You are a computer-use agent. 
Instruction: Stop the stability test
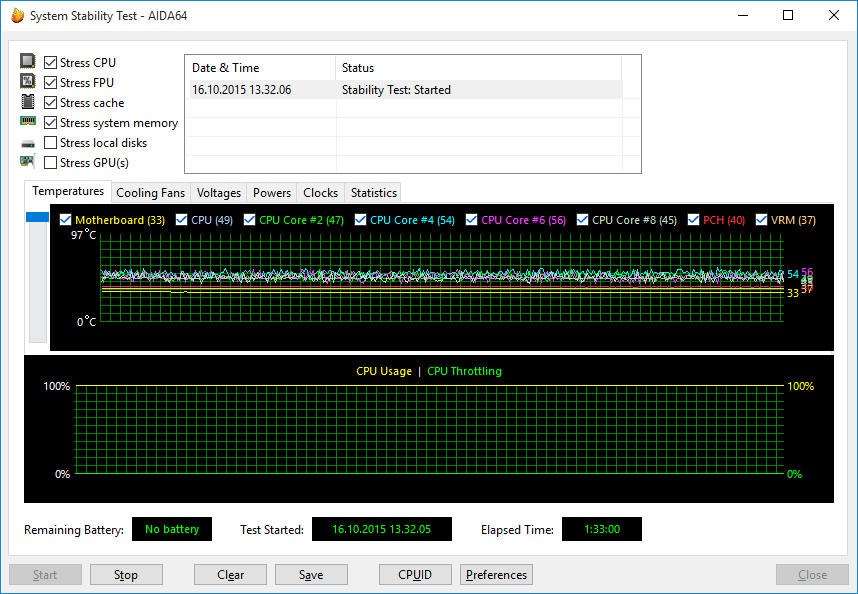click(126, 575)
